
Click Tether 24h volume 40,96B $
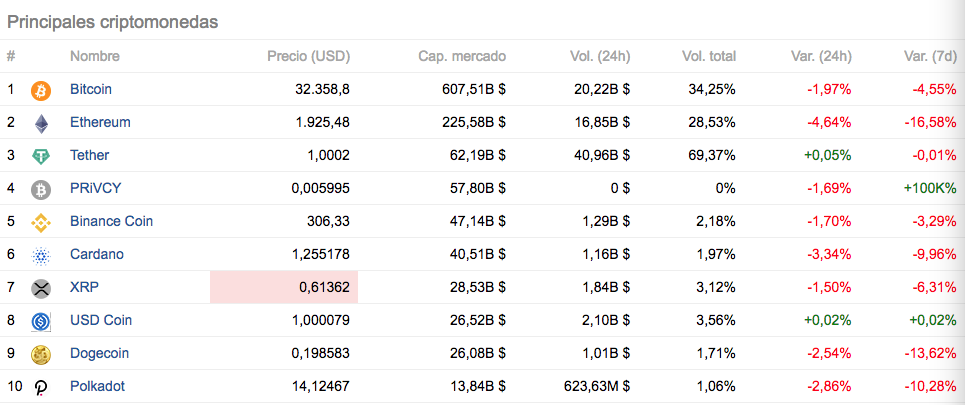(601, 155)
